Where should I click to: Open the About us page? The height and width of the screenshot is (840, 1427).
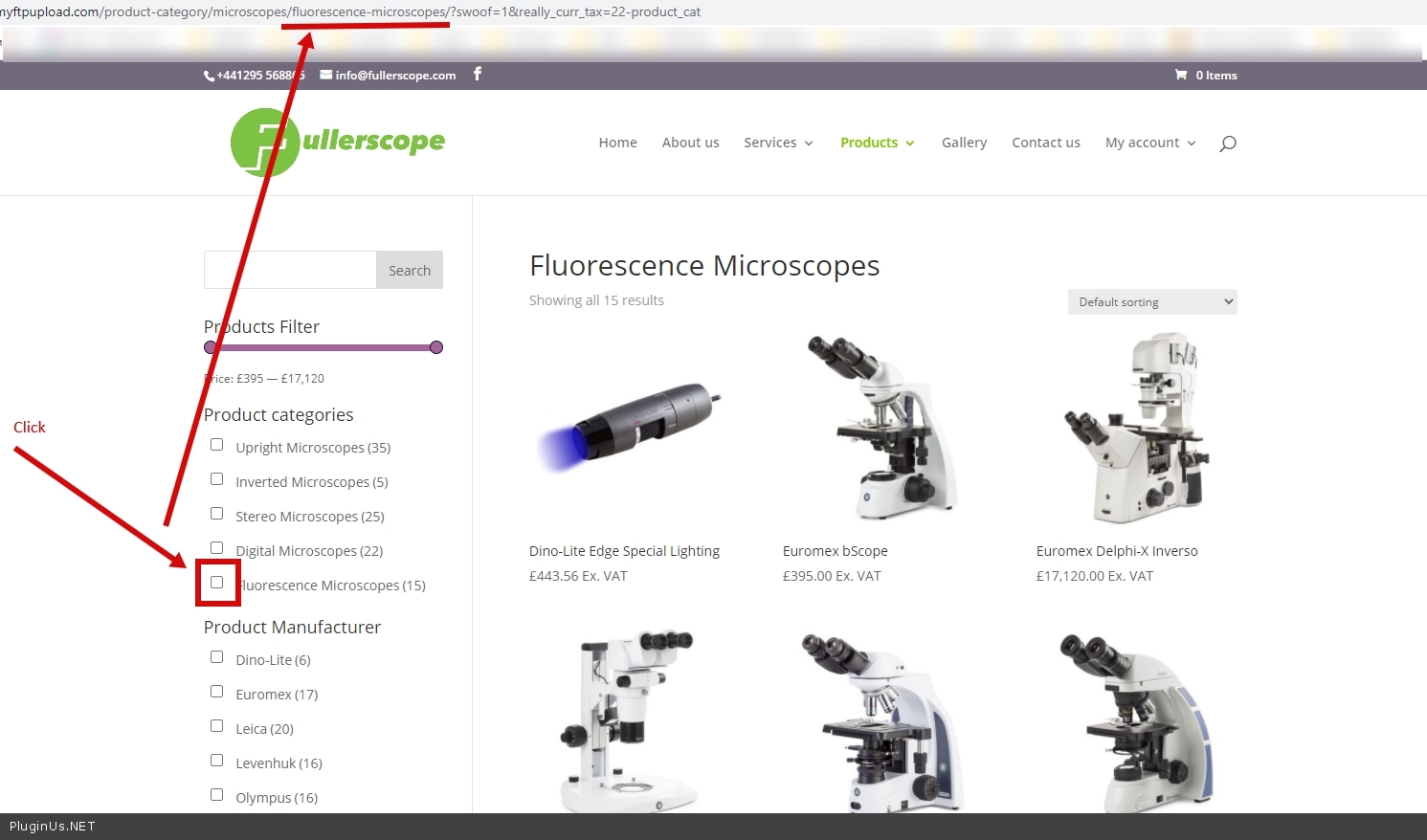pos(691,143)
